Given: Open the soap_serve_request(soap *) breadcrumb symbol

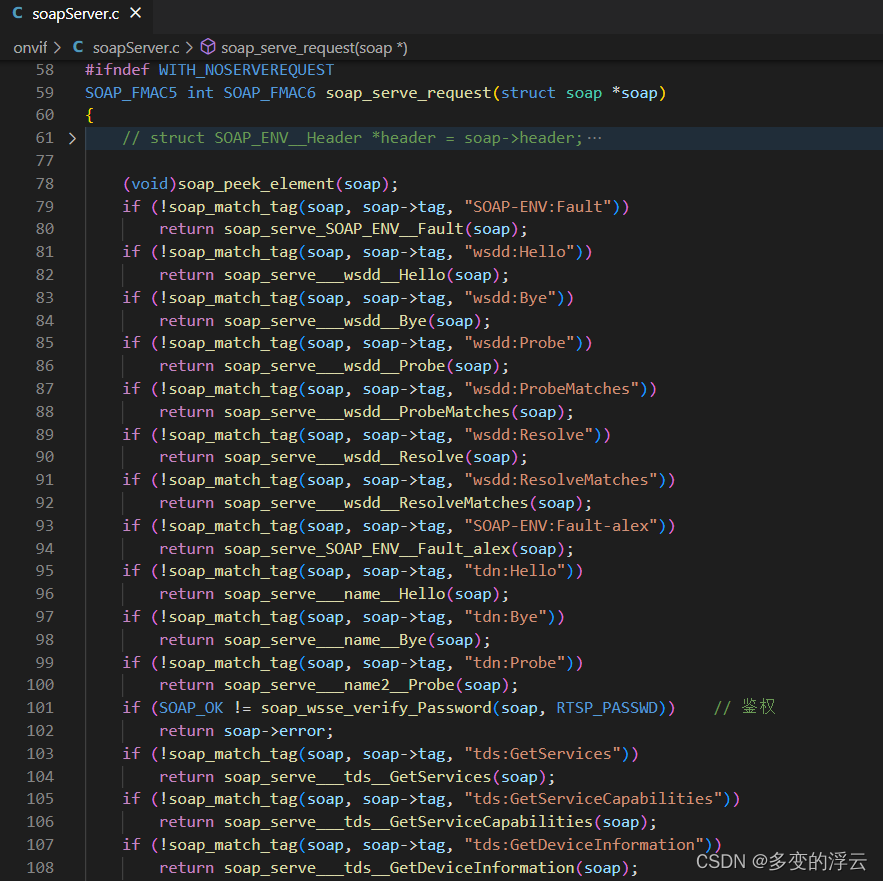Looking at the screenshot, I should 314,47.
